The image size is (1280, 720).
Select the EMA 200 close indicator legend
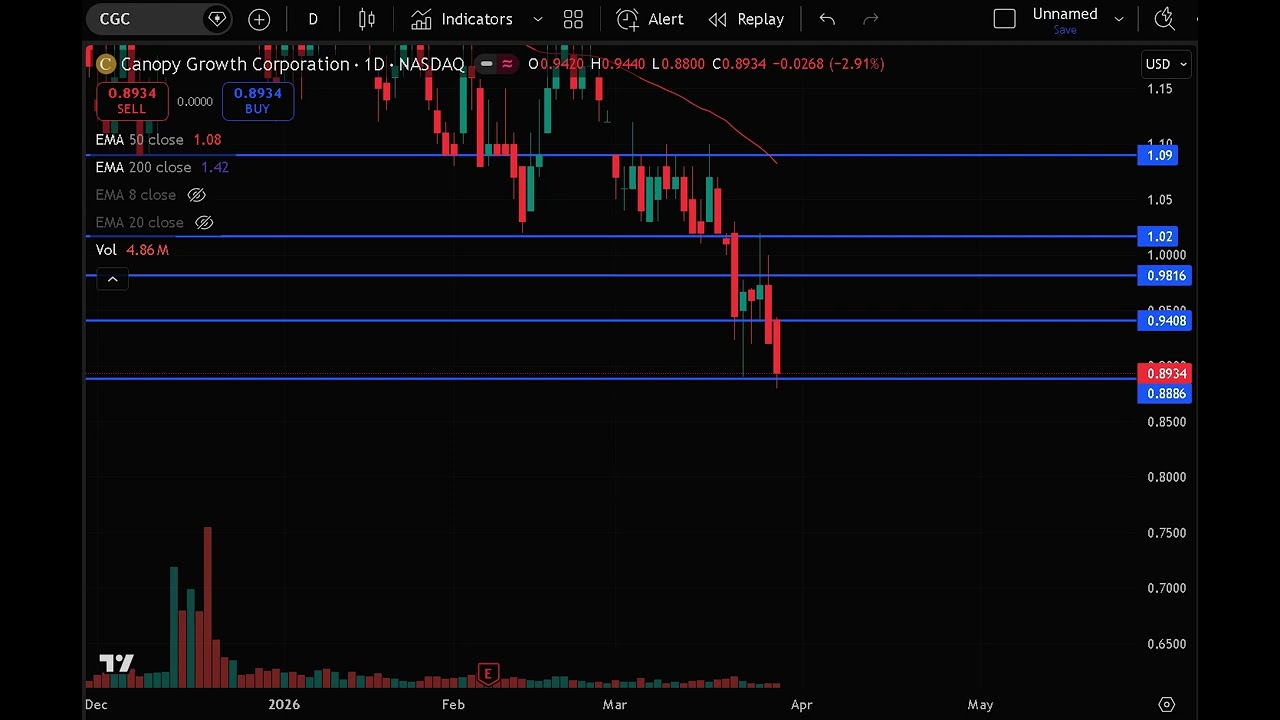point(162,167)
